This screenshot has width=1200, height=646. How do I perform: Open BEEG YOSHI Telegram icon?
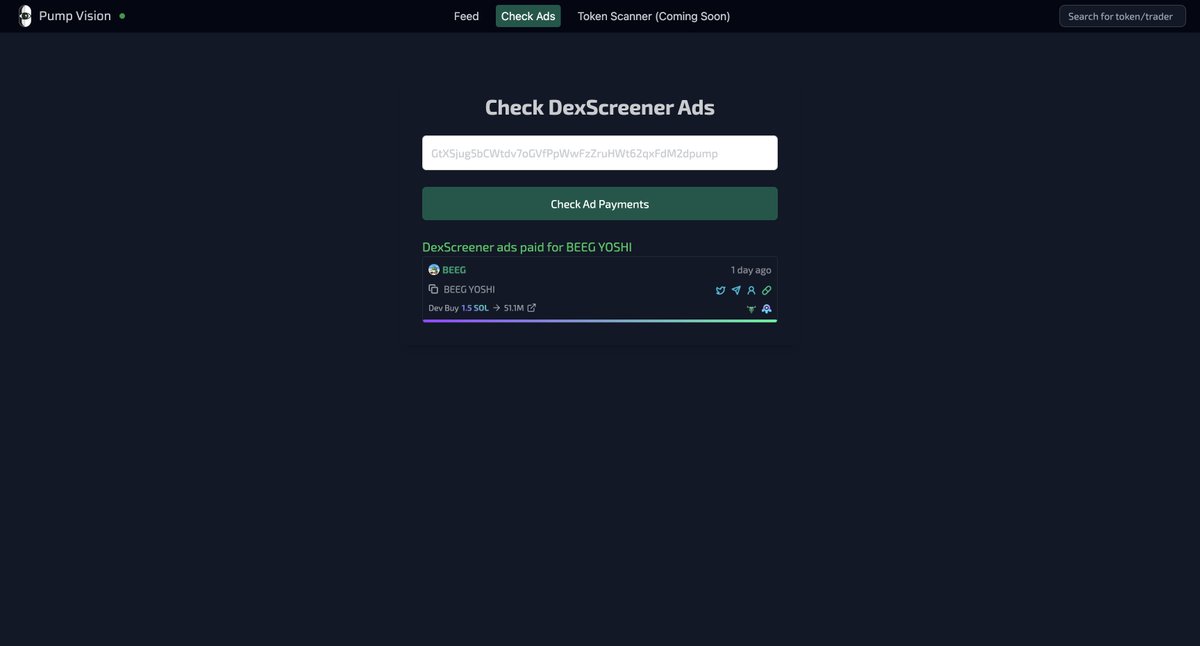click(x=736, y=290)
